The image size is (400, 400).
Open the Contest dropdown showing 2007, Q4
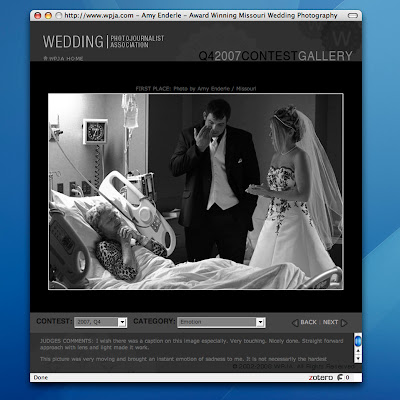(x=100, y=322)
